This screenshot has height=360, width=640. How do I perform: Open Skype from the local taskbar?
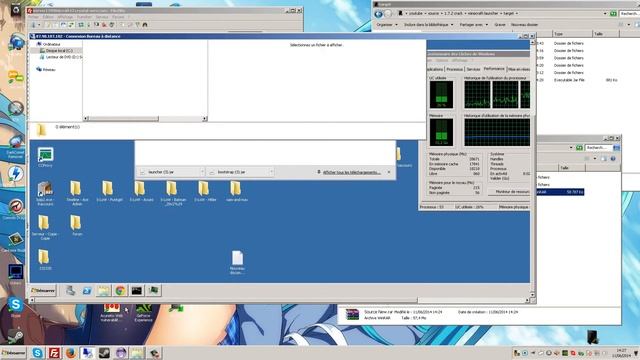tap(37, 353)
